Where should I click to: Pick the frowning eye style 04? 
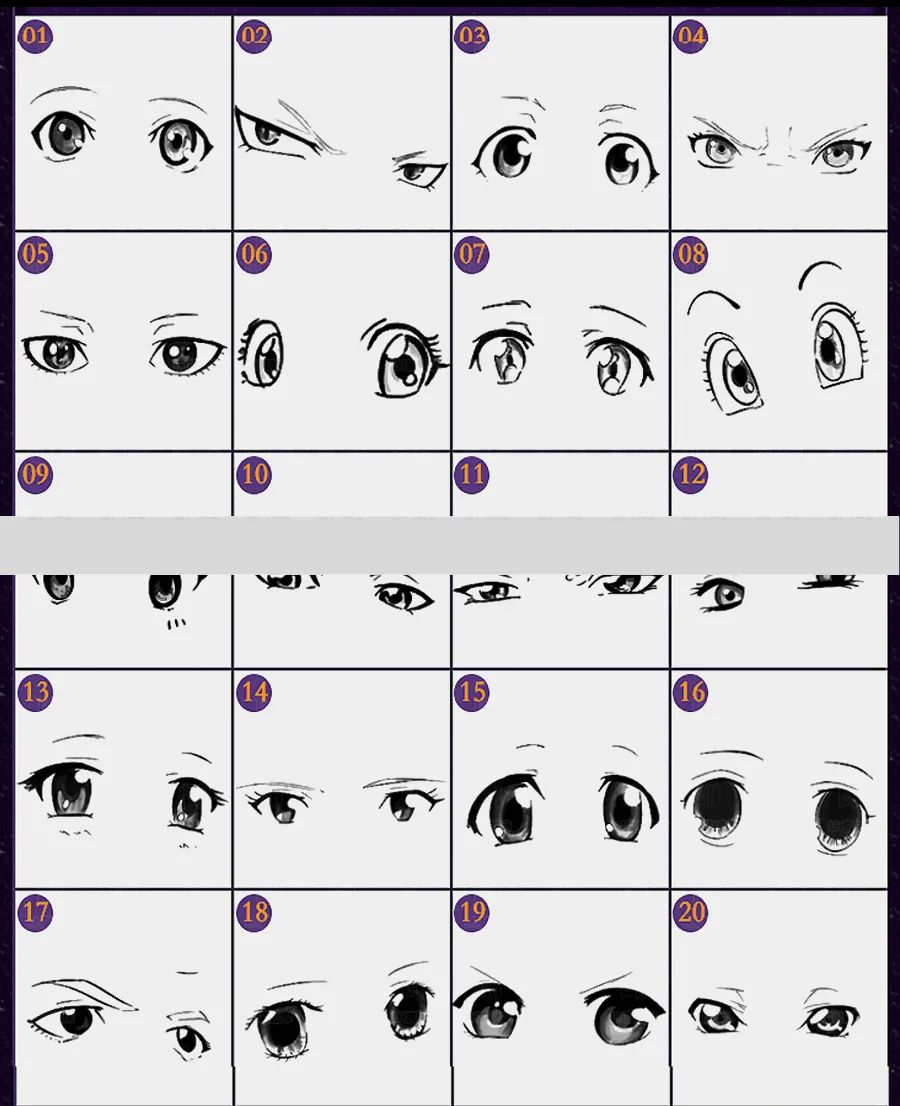tap(779, 122)
